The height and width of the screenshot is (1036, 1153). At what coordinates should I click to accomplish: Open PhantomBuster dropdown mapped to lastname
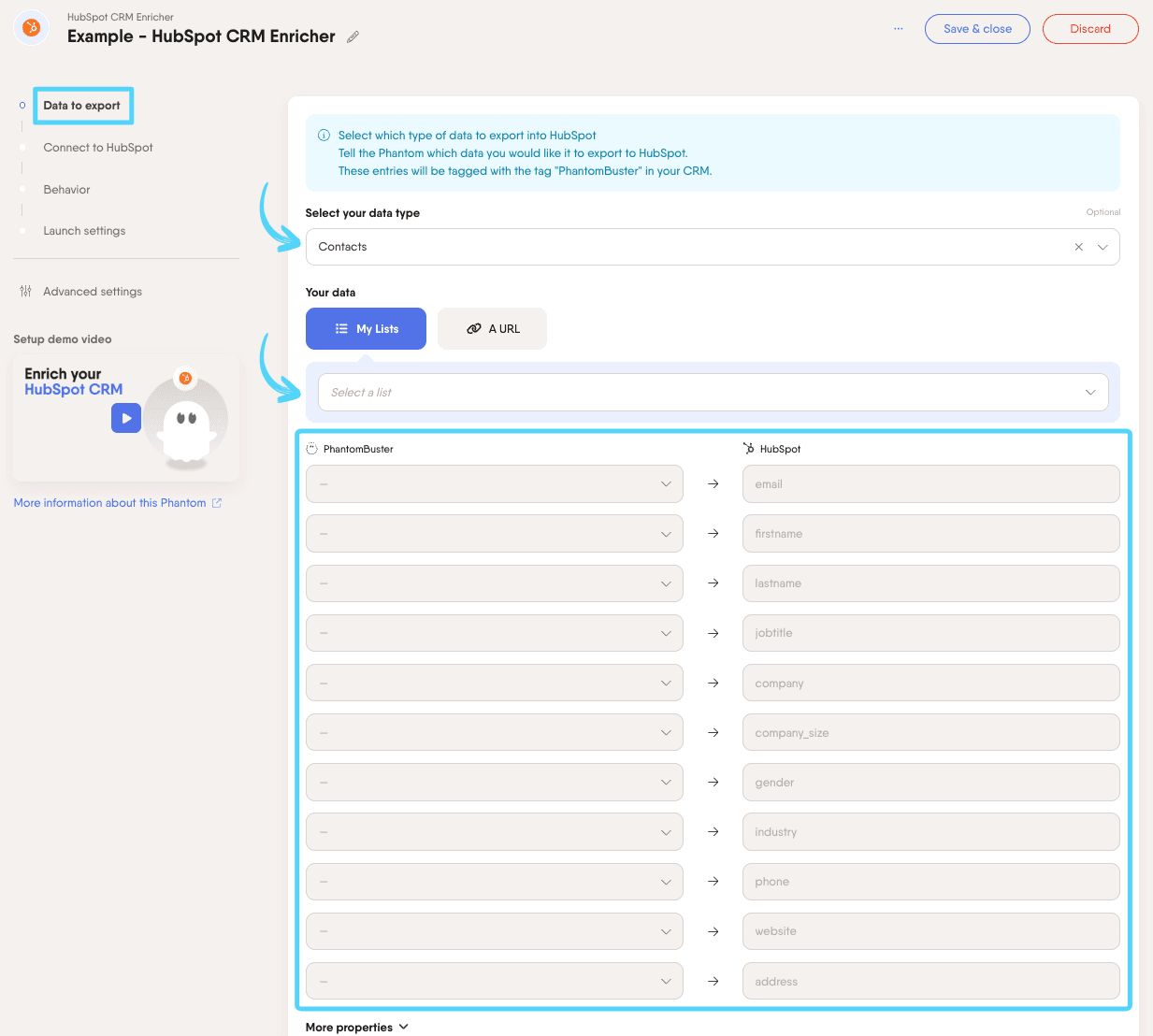pos(495,583)
